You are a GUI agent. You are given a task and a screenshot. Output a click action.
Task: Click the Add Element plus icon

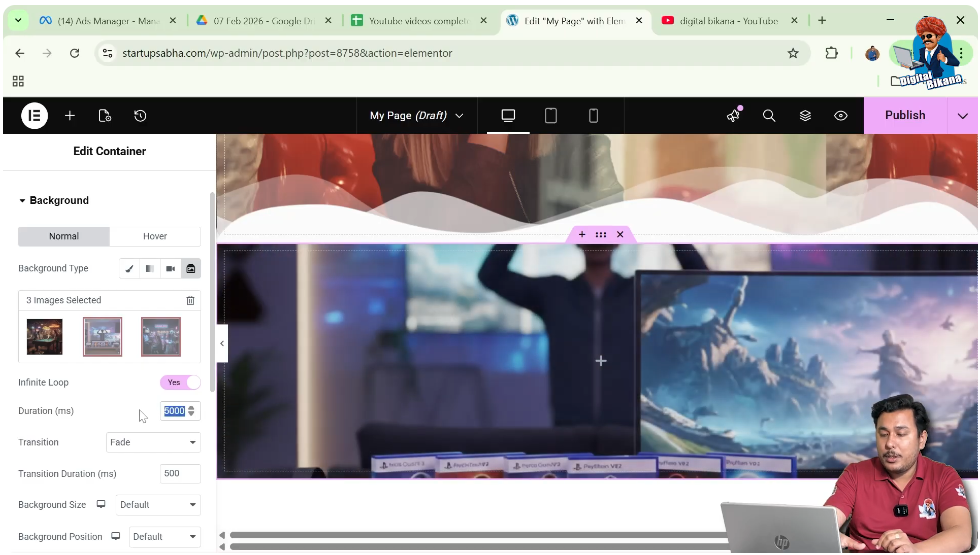click(70, 115)
